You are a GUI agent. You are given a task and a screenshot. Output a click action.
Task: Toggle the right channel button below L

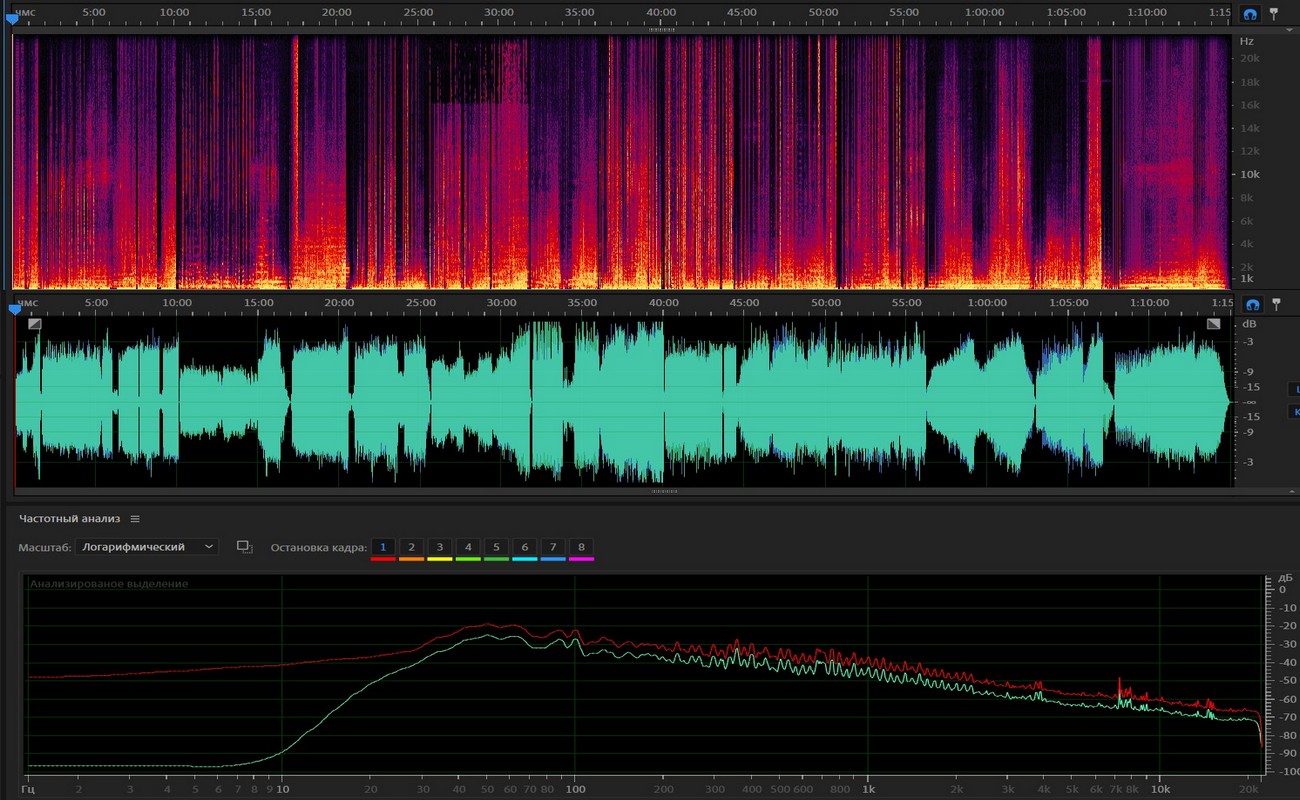pos(1294,412)
